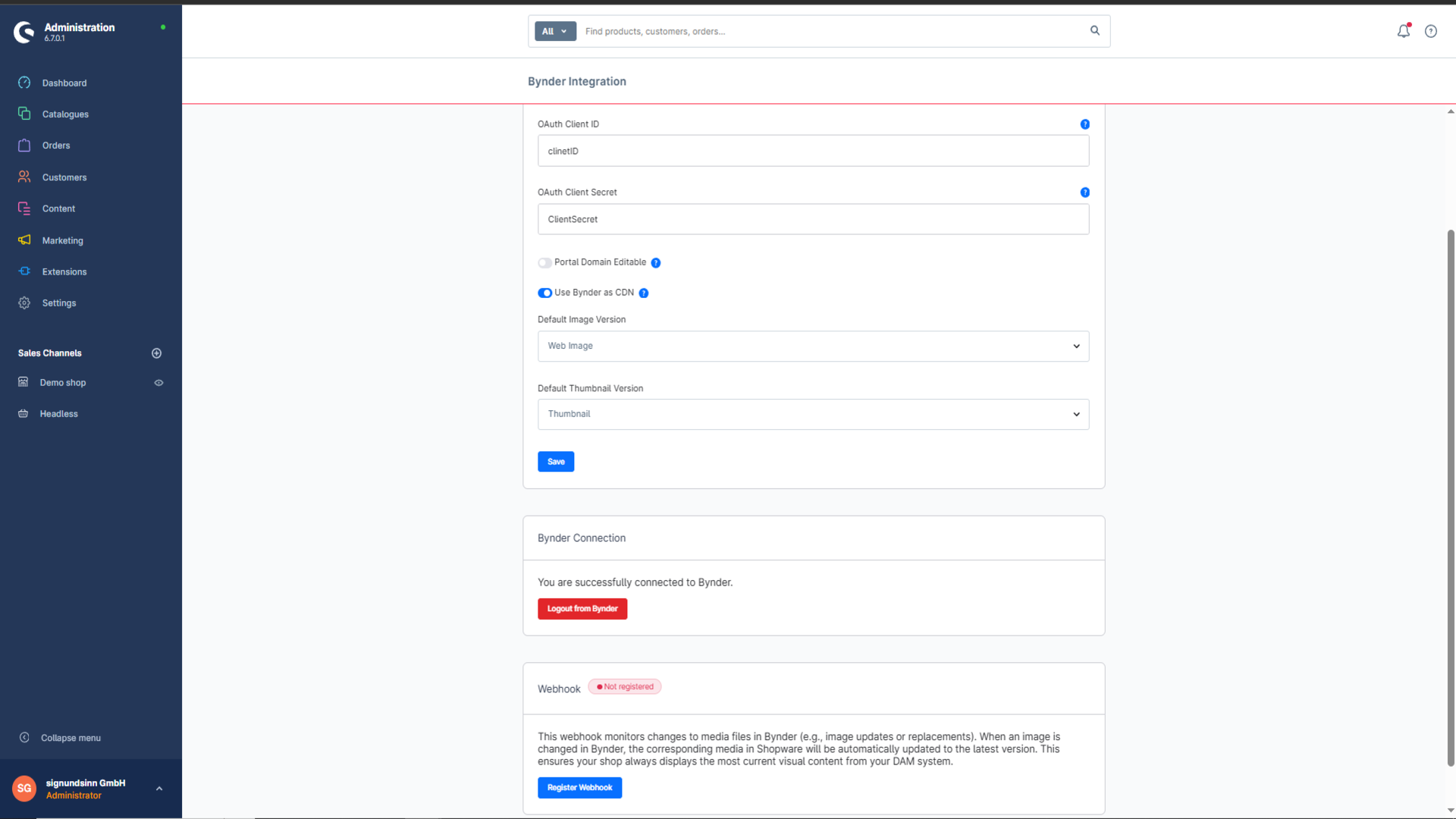The width and height of the screenshot is (1456, 819).
Task: Show help for Use Bynder as CDN
Action: point(644,293)
